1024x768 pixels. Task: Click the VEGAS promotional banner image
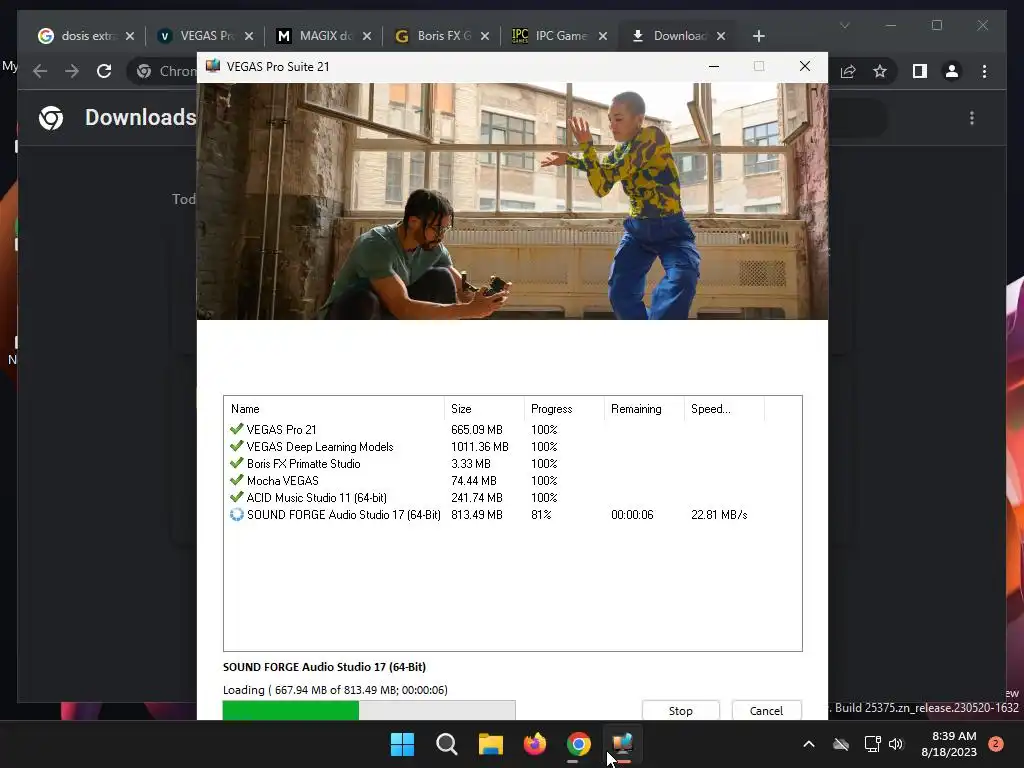(x=513, y=201)
